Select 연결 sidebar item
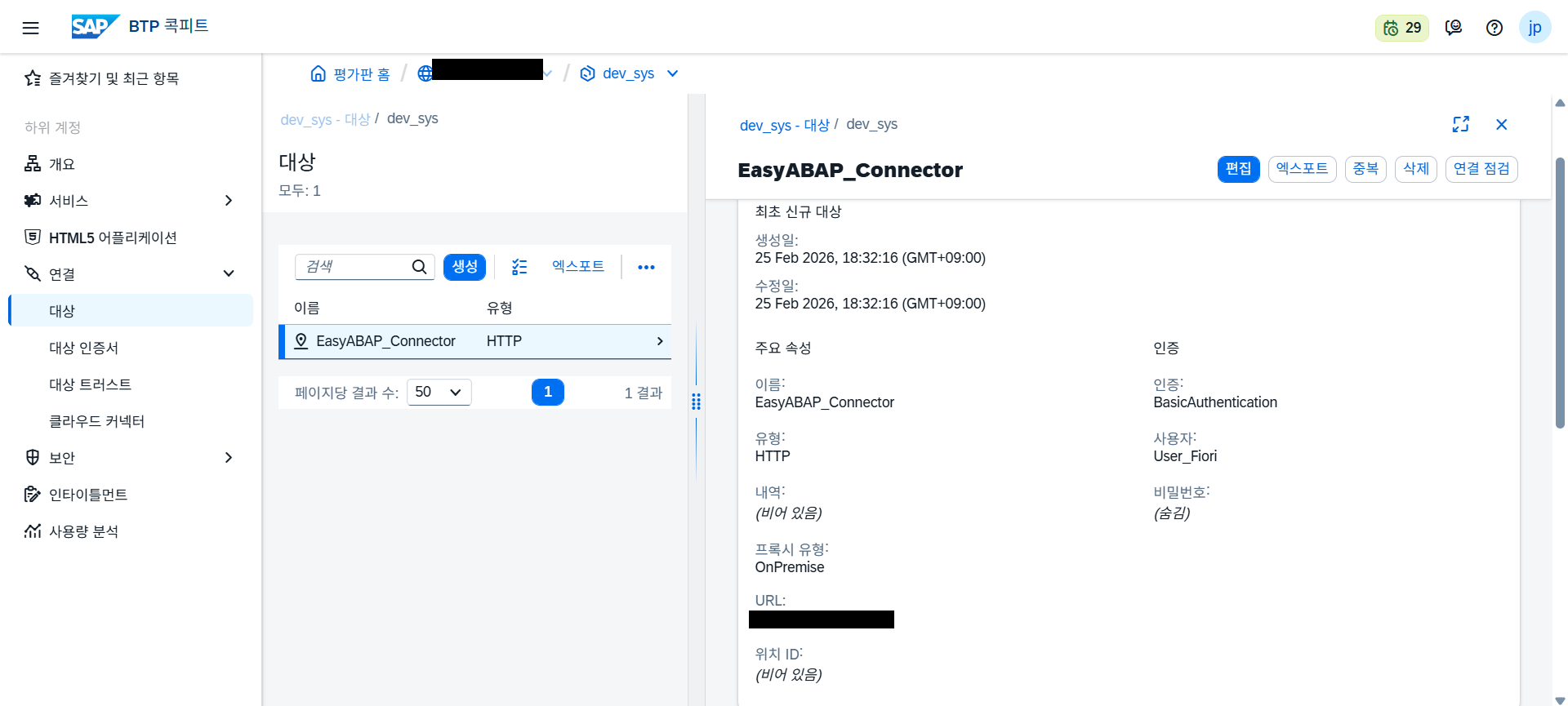Viewport: 1568px width, 706px height. pyautogui.click(x=62, y=274)
